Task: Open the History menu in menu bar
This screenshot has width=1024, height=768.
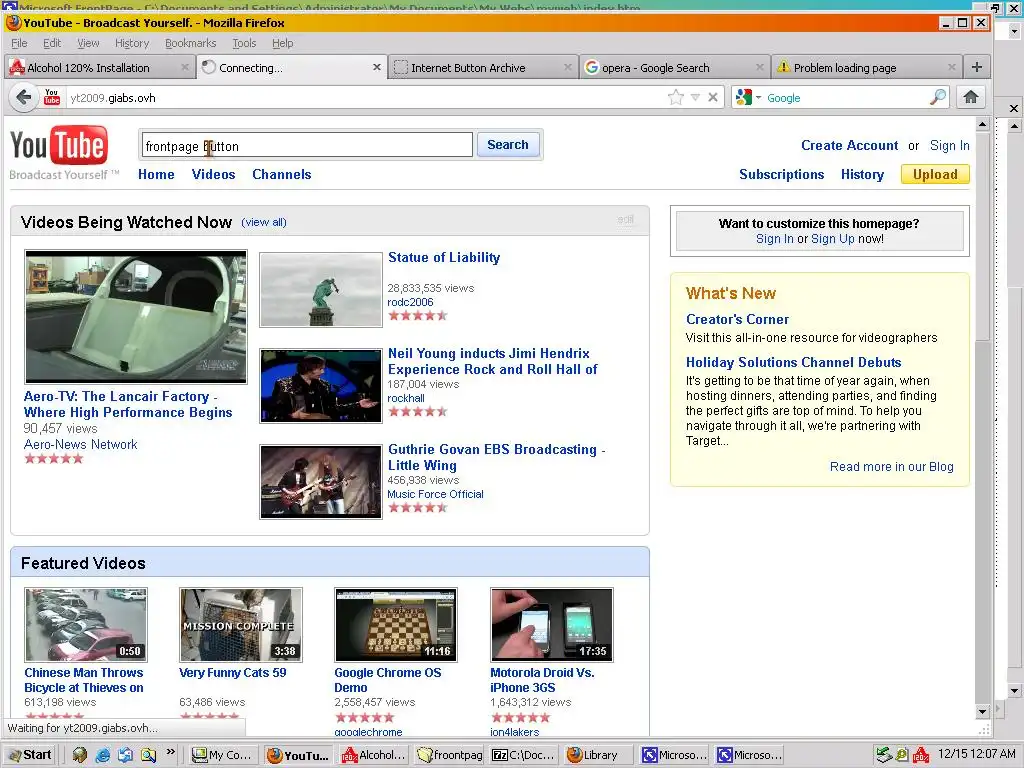Action: click(x=132, y=43)
